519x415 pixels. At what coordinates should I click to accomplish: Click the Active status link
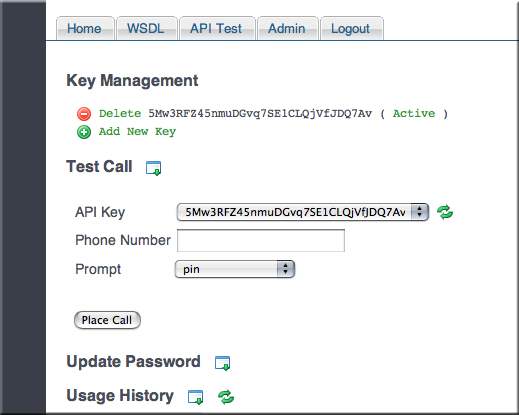click(x=414, y=114)
